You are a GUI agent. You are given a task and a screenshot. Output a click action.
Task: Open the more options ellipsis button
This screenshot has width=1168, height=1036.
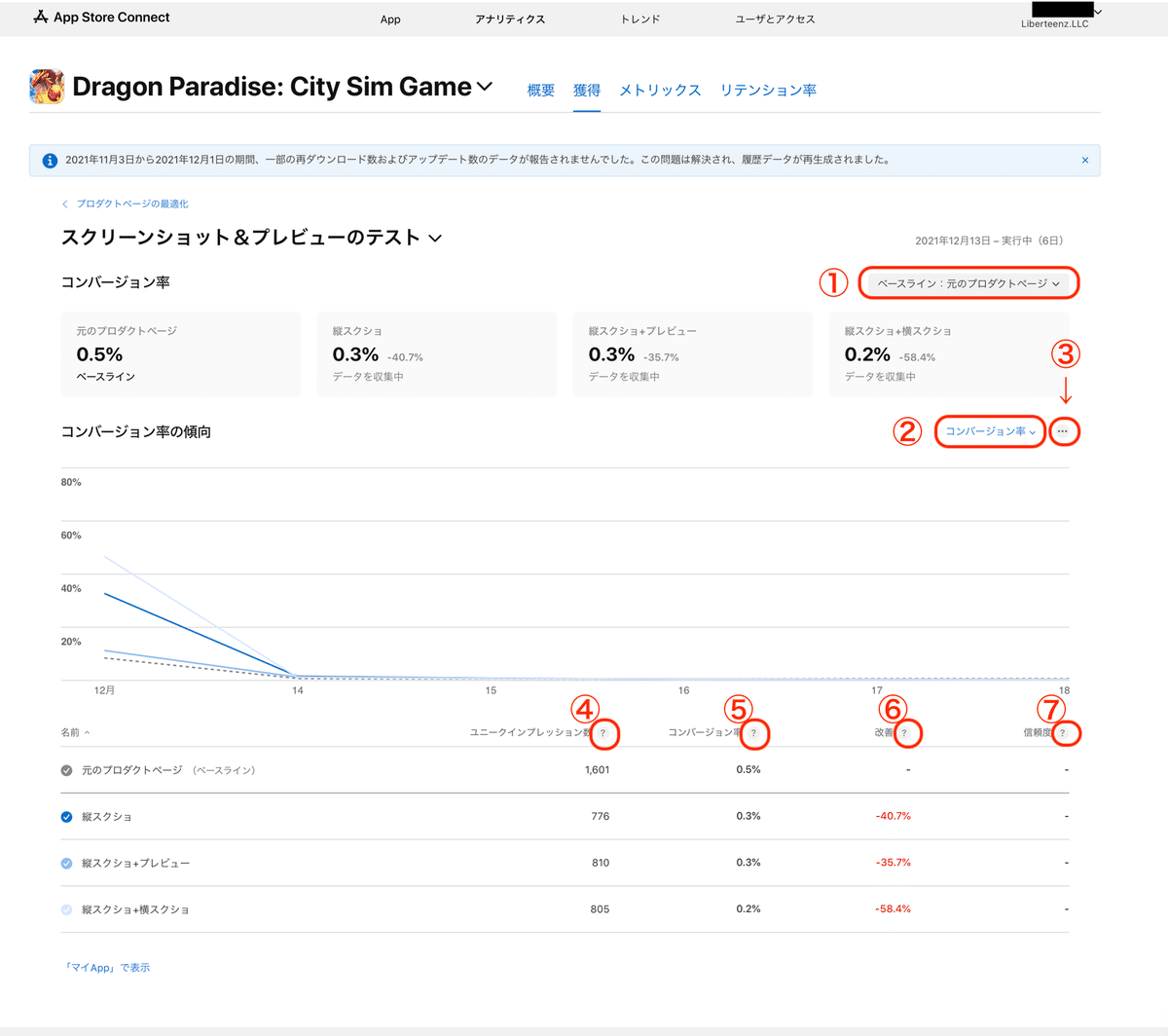(x=1063, y=431)
